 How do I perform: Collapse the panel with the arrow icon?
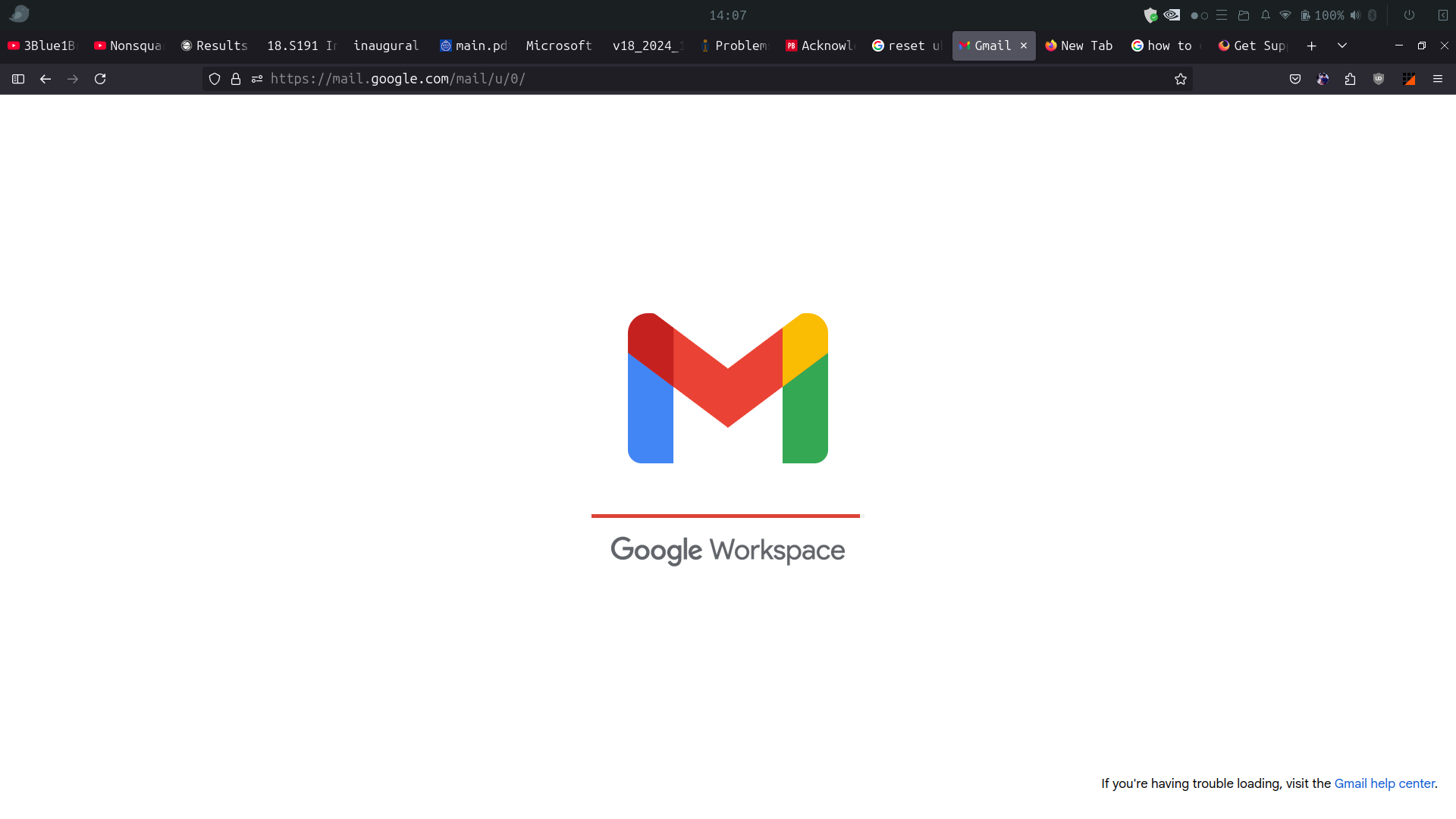(x=1443, y=15)
